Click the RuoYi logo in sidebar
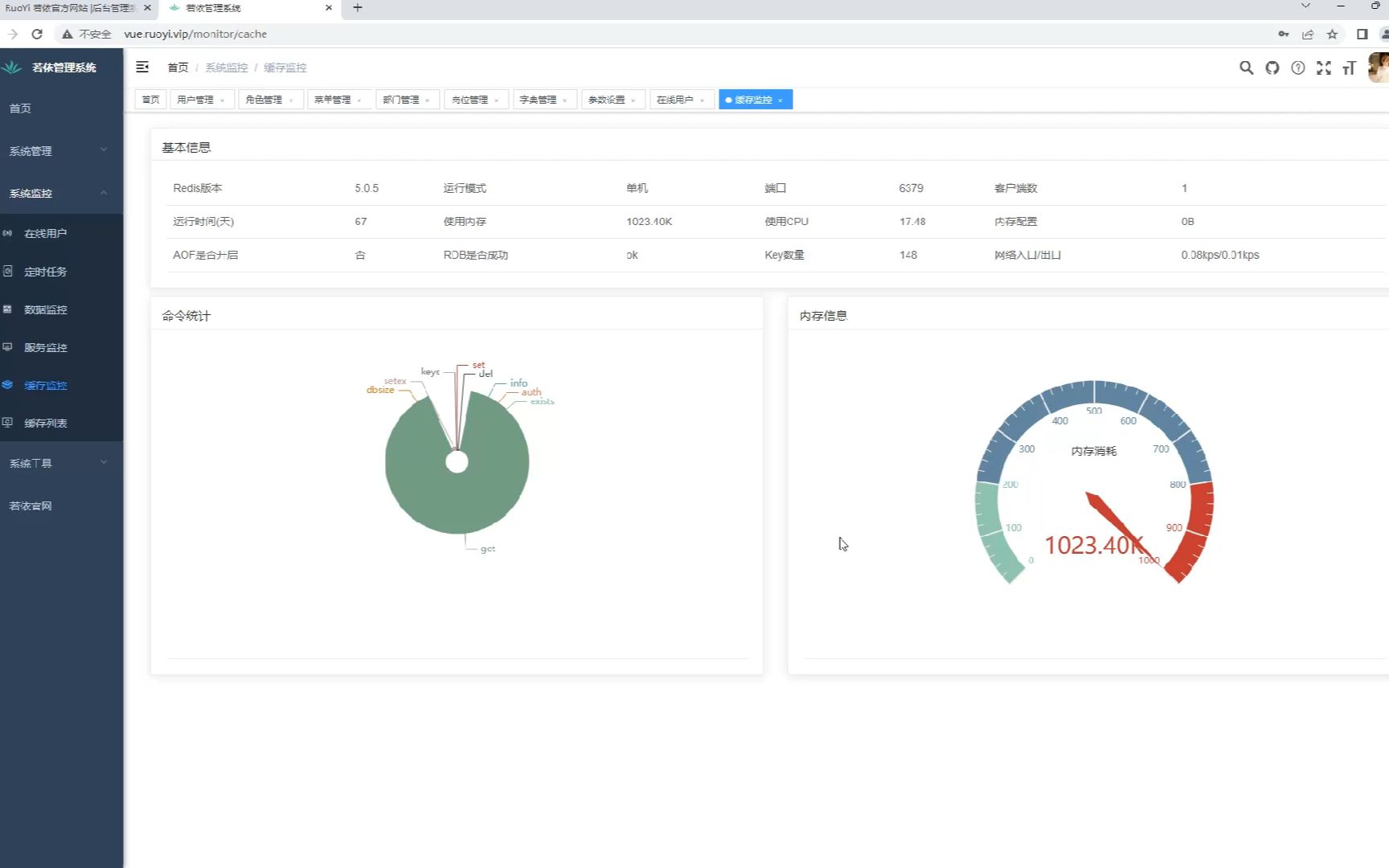This screenshot has height=868, width=1389. (12, 68)
